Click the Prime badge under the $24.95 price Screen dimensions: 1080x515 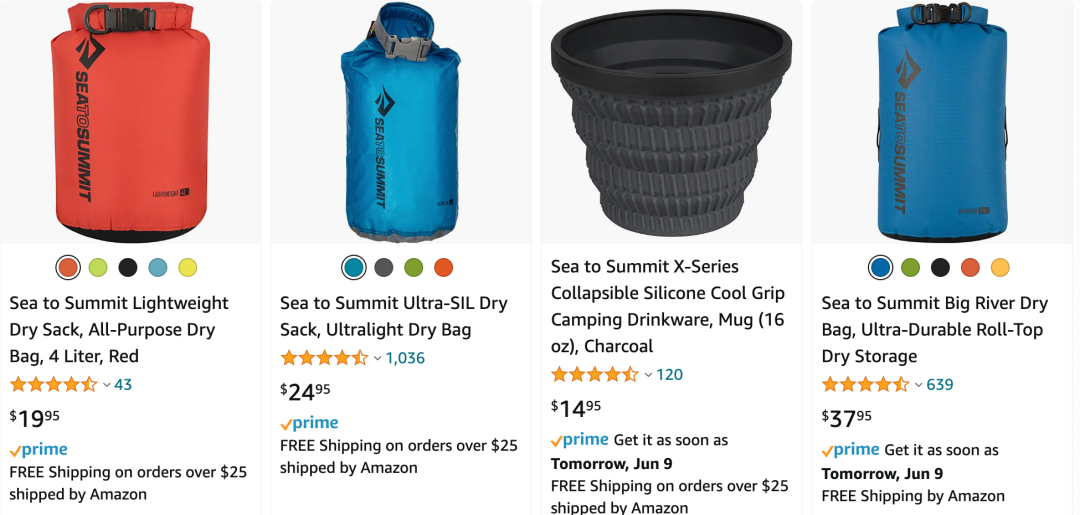pyautogui.click(x=310, y=423)
